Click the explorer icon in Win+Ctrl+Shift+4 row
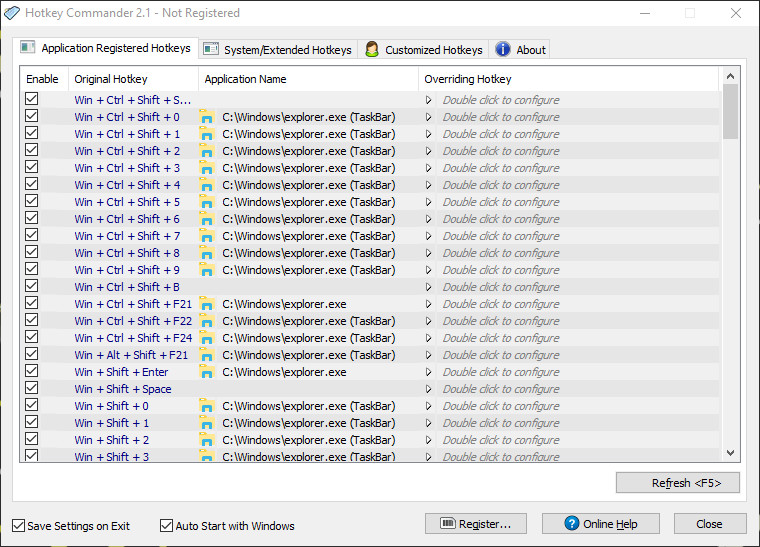 pyautogui.click(x=206, y=185)
